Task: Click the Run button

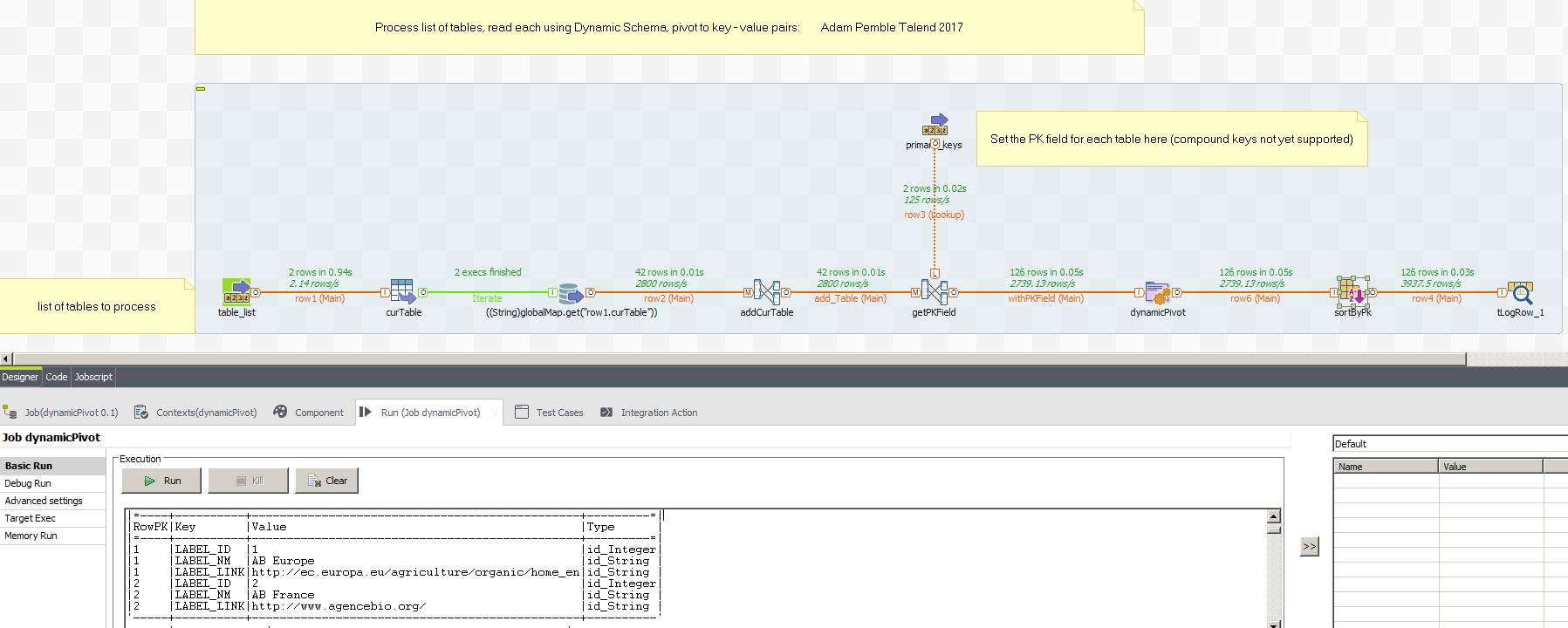Action: click(x=161, y=481)
